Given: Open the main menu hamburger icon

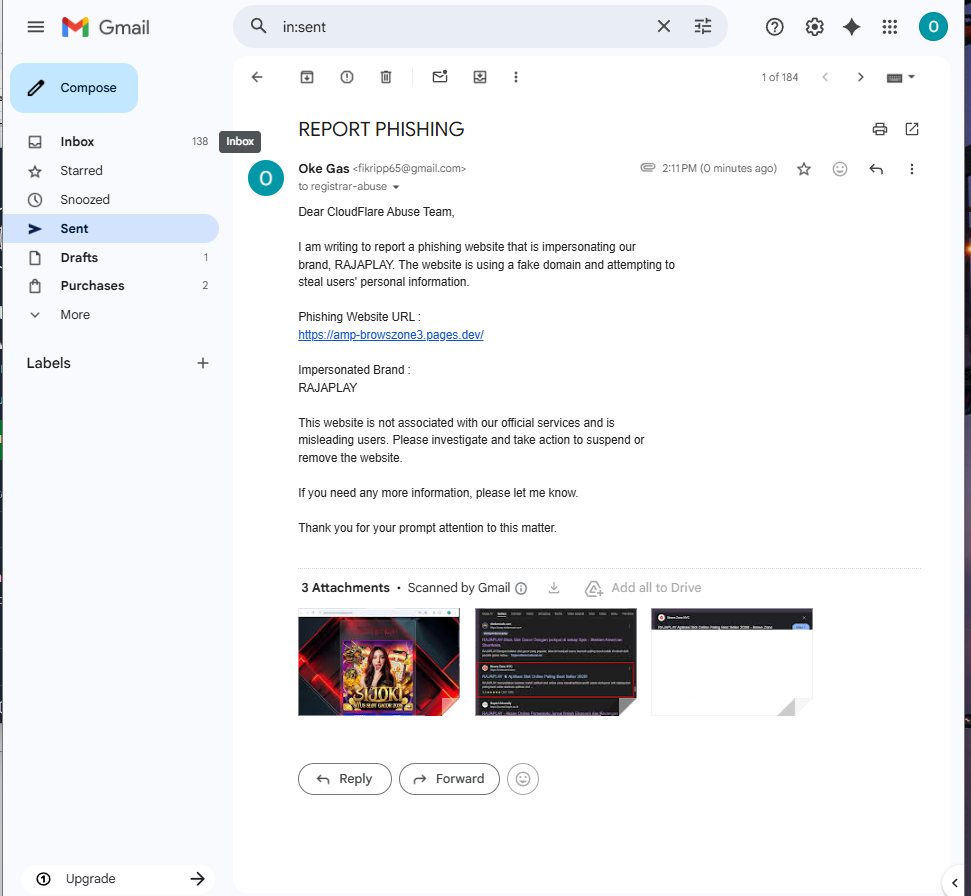Looking at the screenshot, I should 36,27.
